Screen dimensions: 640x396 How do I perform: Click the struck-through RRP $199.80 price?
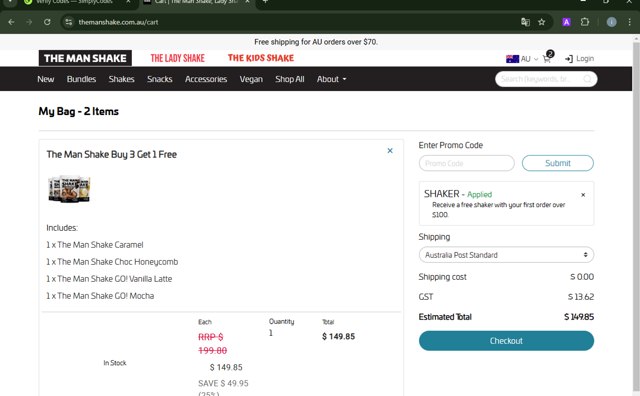tap(213, 344)
